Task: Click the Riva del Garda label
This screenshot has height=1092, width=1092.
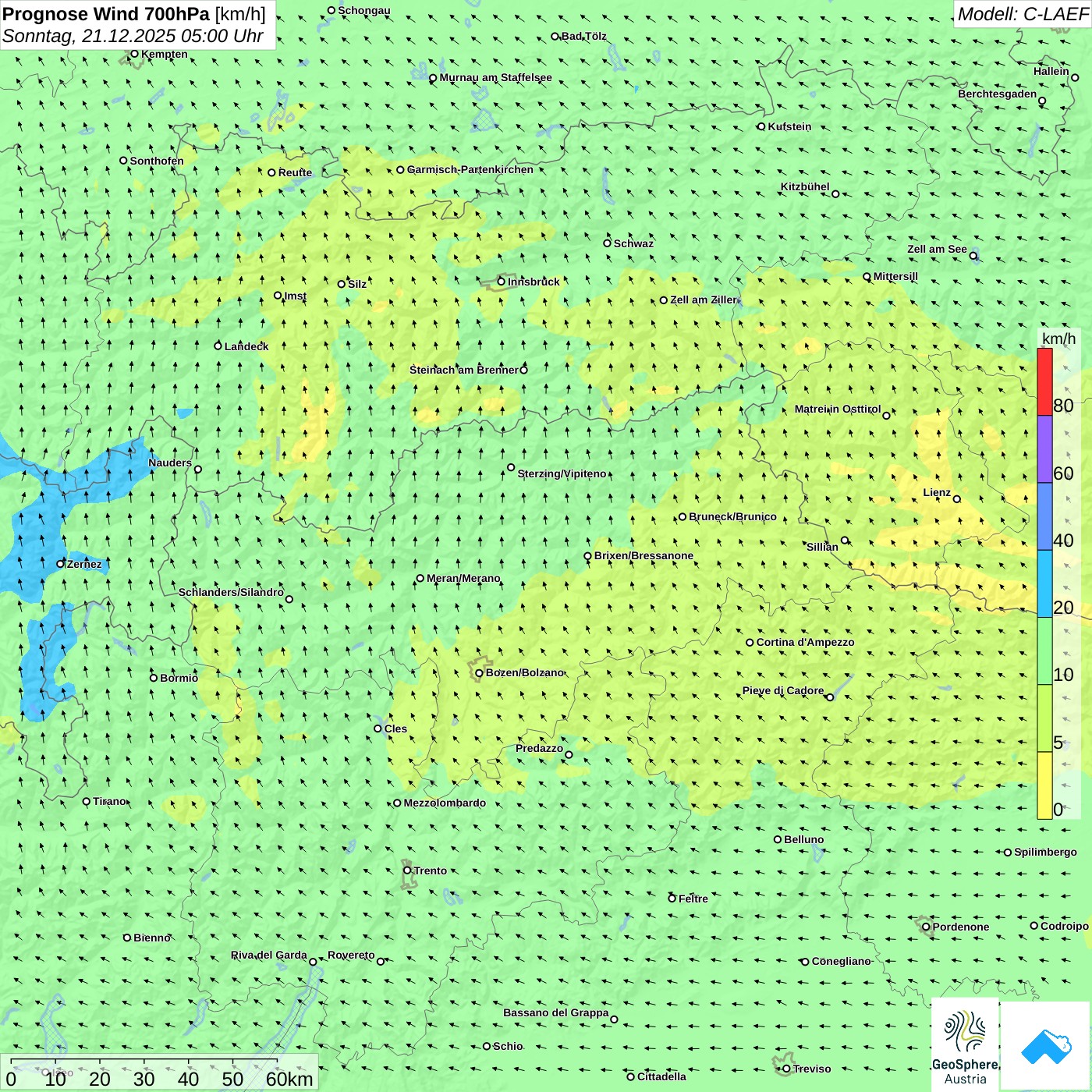Action: pyautogui.click(x=269, y=955)
